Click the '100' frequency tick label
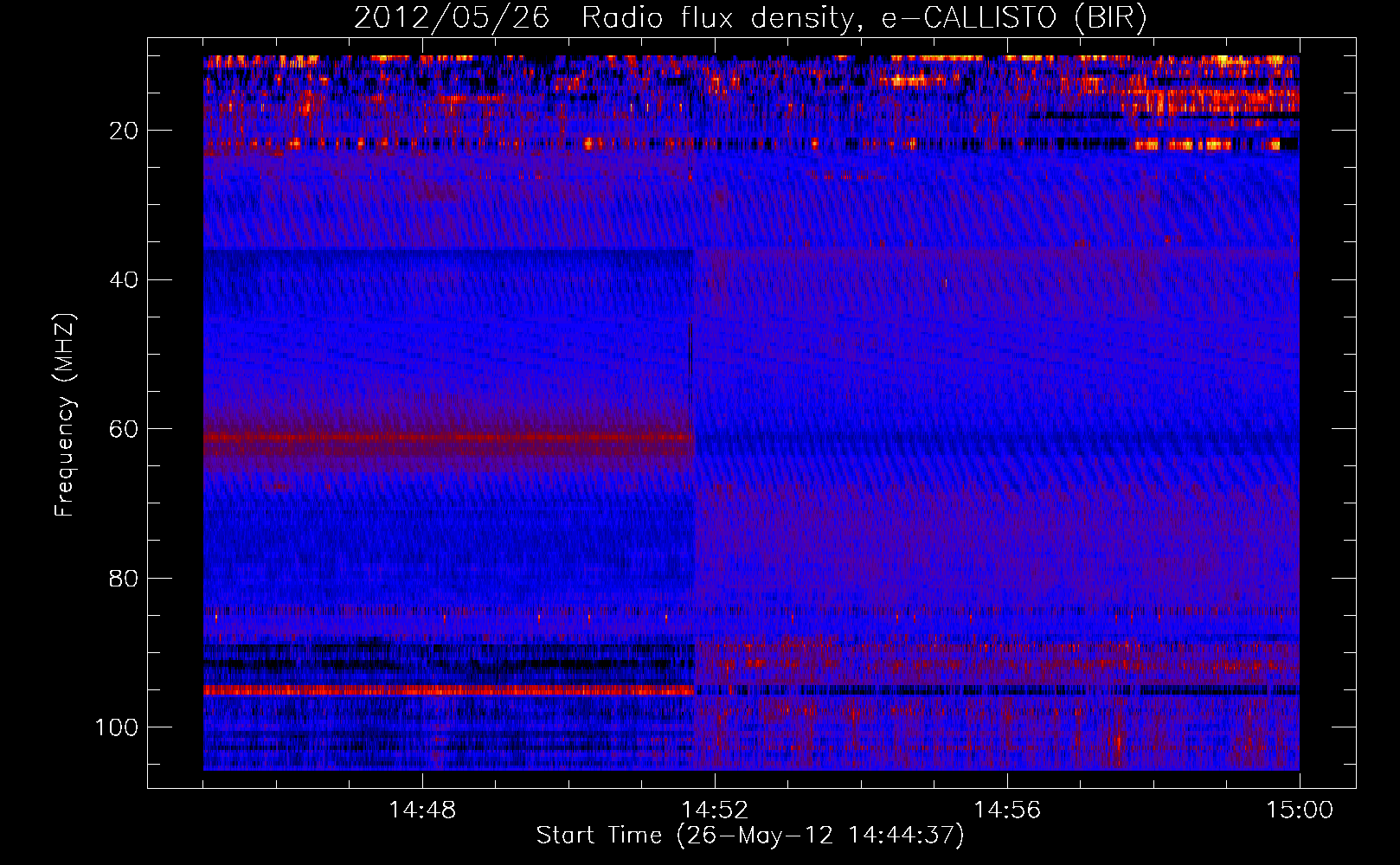The image size is (1400, 865). click(x=117, y=727)
